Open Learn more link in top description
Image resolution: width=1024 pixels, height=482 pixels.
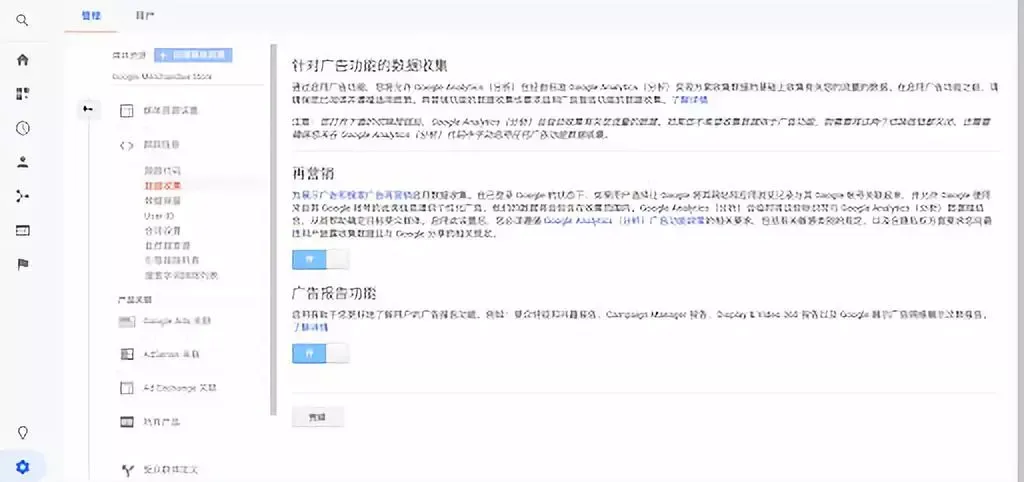(690, 100)
